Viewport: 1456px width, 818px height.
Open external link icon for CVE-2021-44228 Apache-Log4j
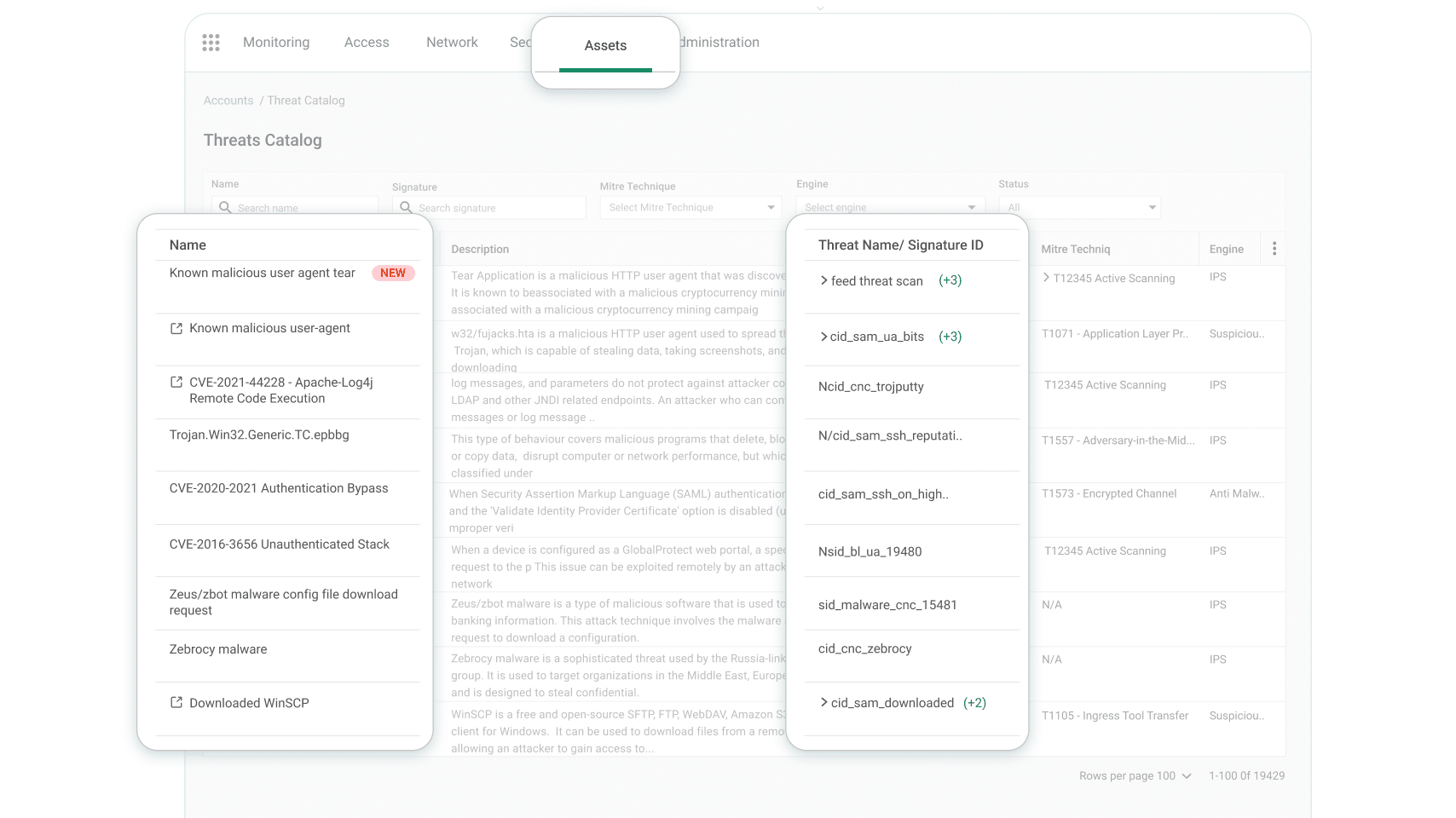tap(176, 383)
